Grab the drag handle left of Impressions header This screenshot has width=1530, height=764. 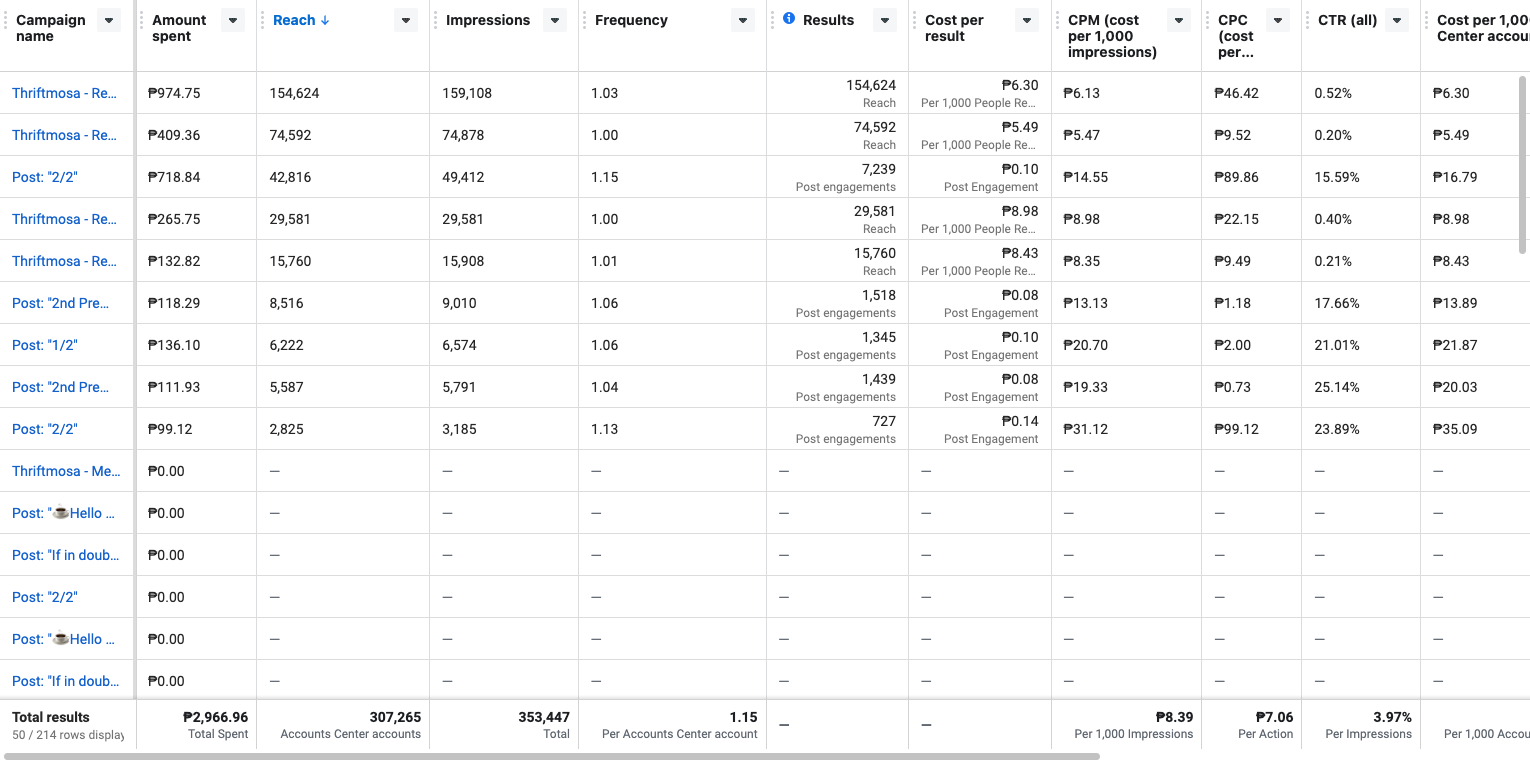coord(436,20)
